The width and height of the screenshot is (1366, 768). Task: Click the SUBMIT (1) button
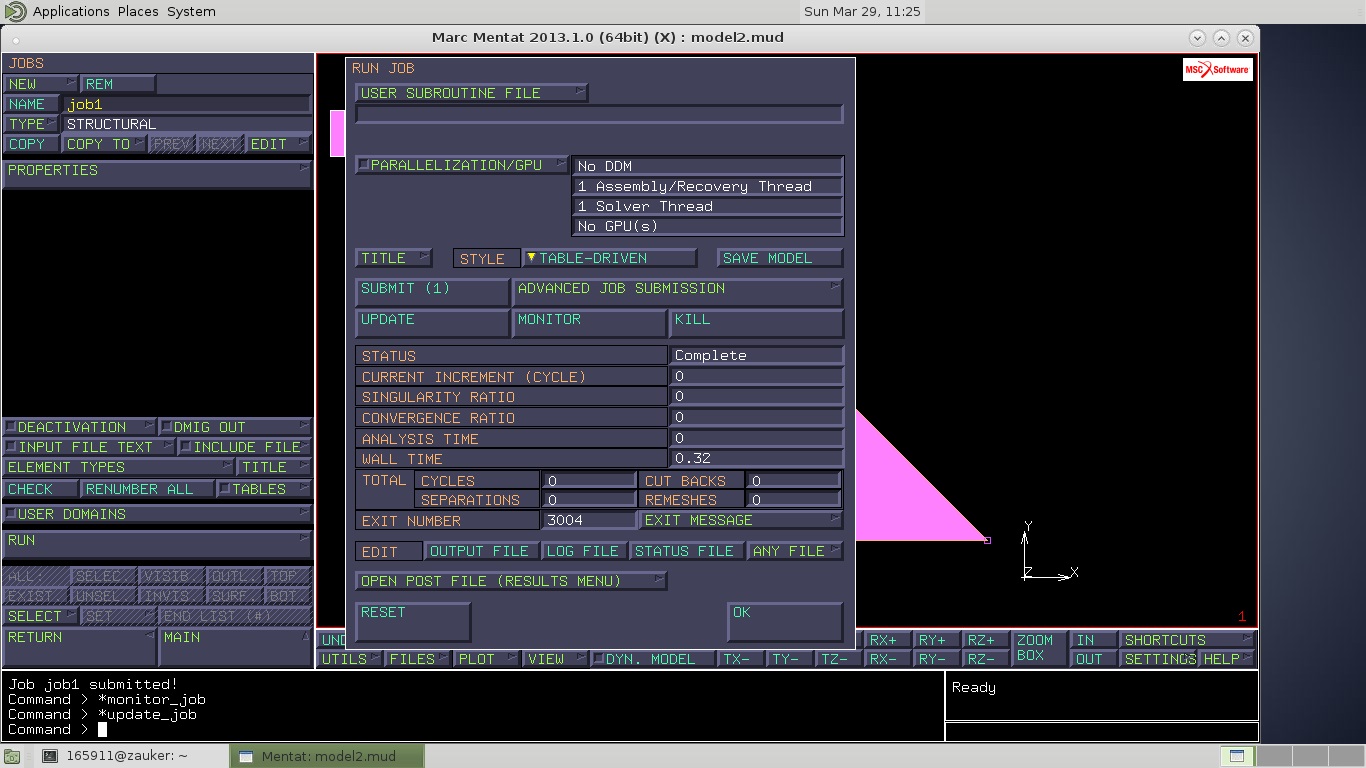[432, 292]
